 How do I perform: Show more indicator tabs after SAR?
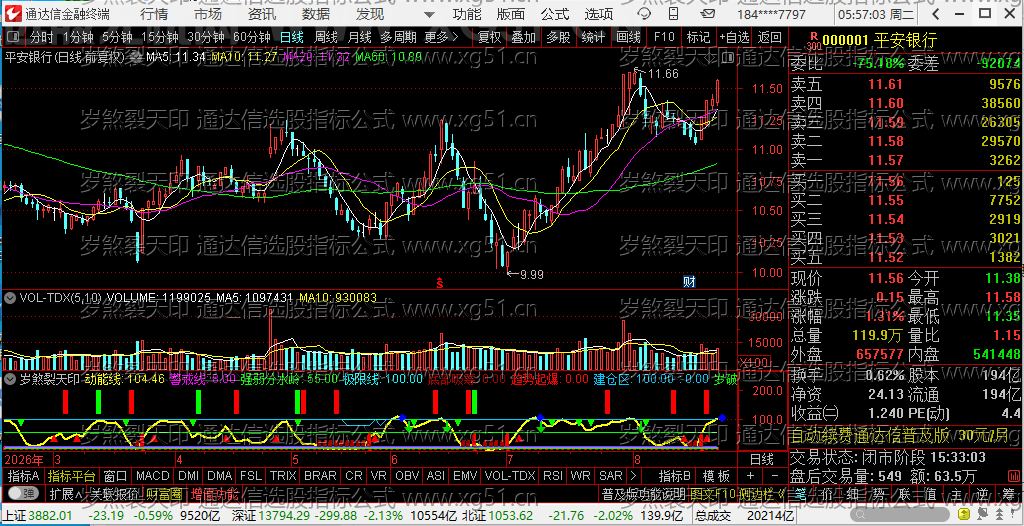[633, 476]
